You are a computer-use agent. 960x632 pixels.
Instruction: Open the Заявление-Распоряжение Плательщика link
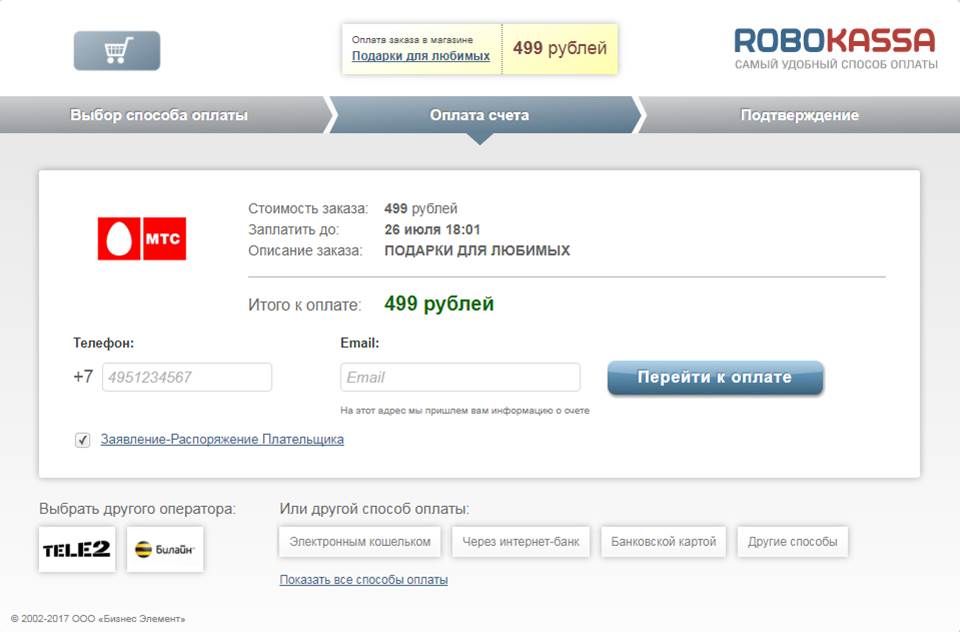222,440
